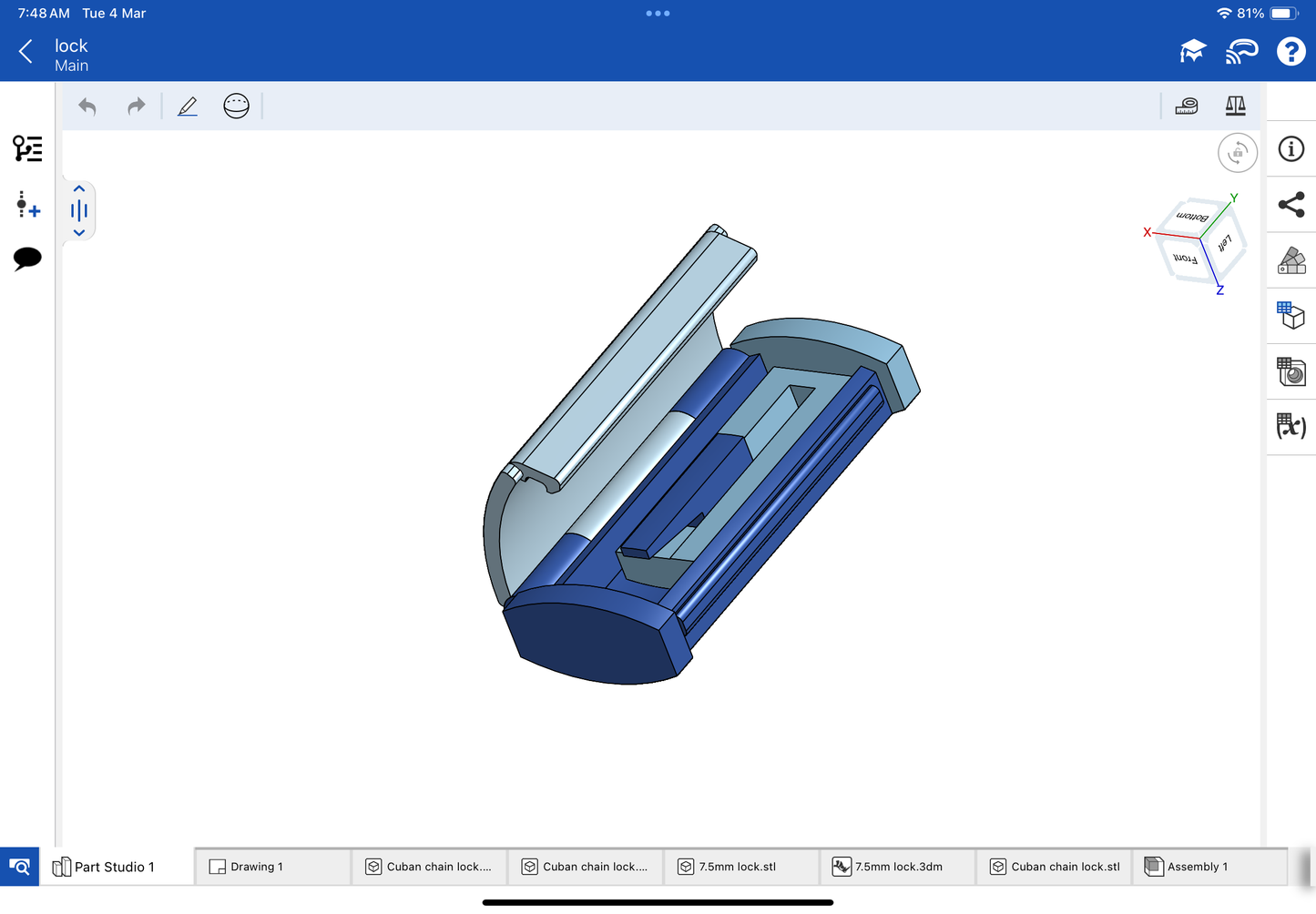
Task: Expand the toolbar handle down chevron
Action: coord(79,233)
